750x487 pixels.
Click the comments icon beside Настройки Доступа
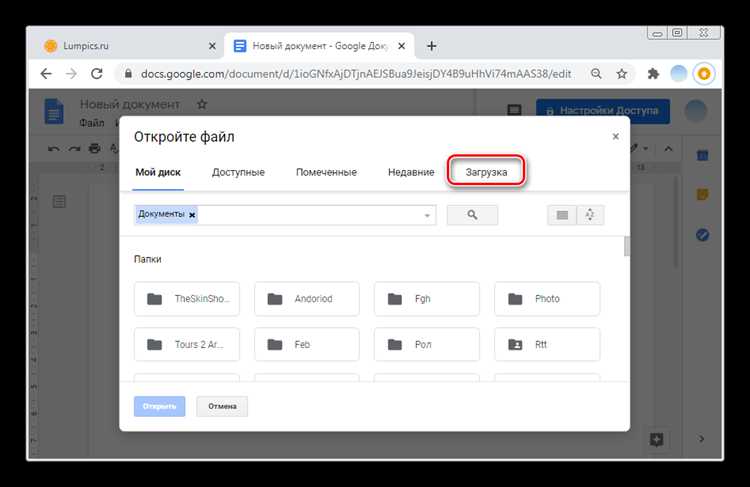[514, 111]
